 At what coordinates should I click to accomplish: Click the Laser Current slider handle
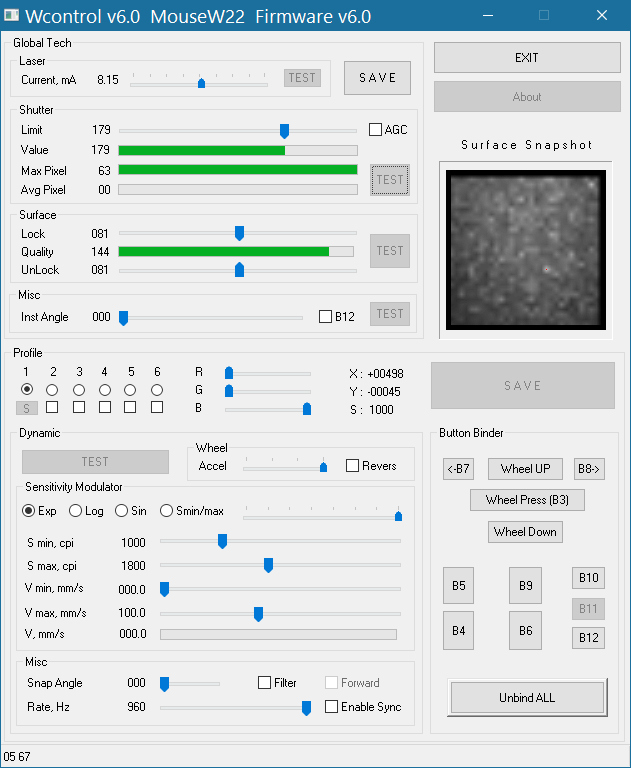tap(201, 83)
